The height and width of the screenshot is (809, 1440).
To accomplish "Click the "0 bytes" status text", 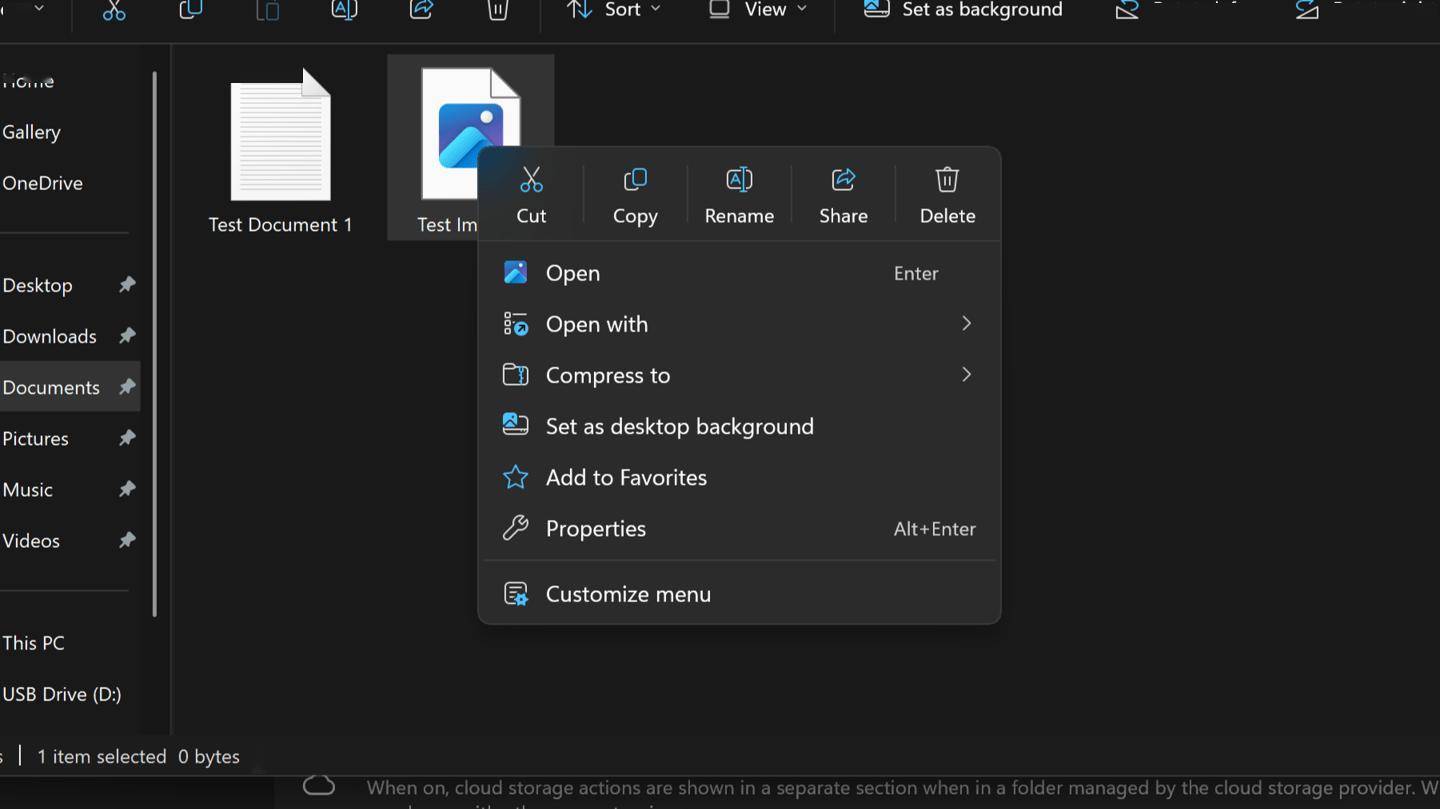I will (209, 757).
